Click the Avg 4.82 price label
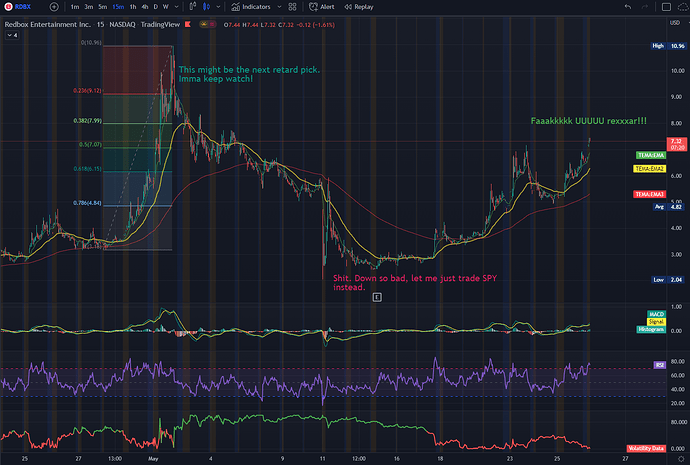This screenshot has width=690, height=465. point(669,207)
